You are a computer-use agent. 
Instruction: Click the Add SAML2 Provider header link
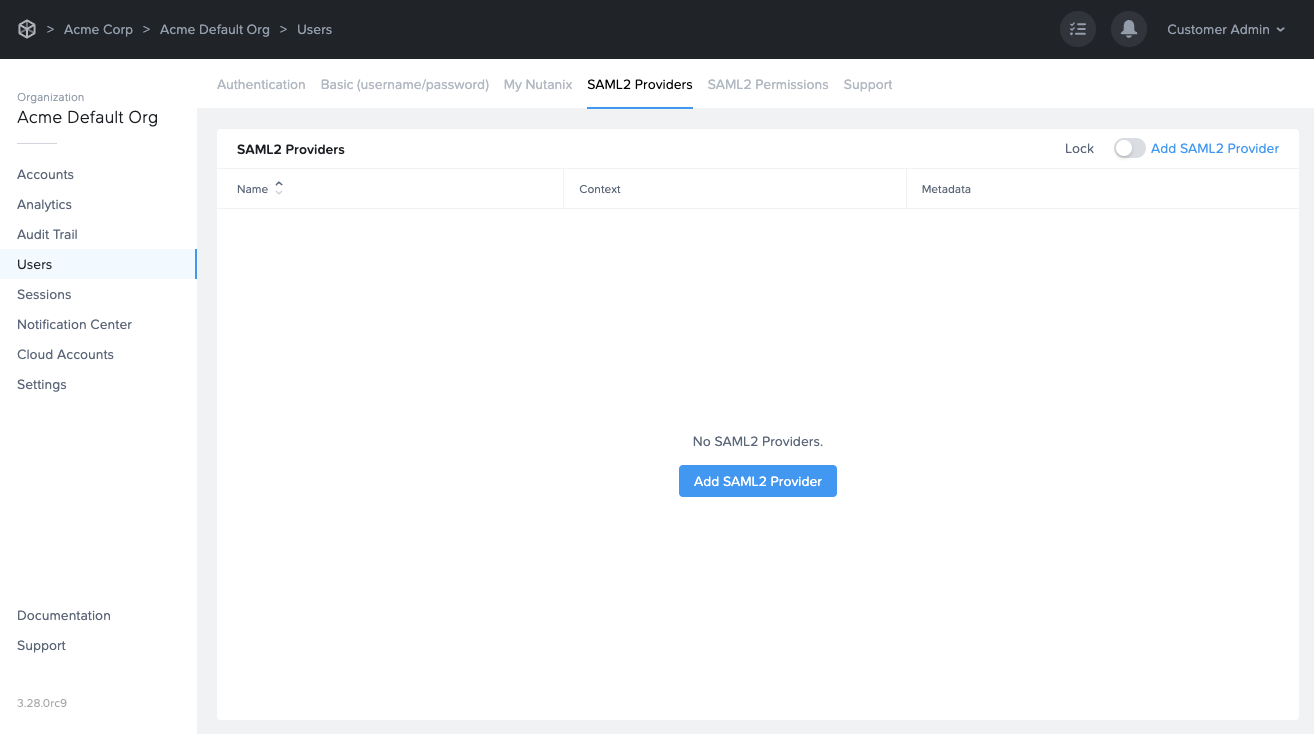1215,148
